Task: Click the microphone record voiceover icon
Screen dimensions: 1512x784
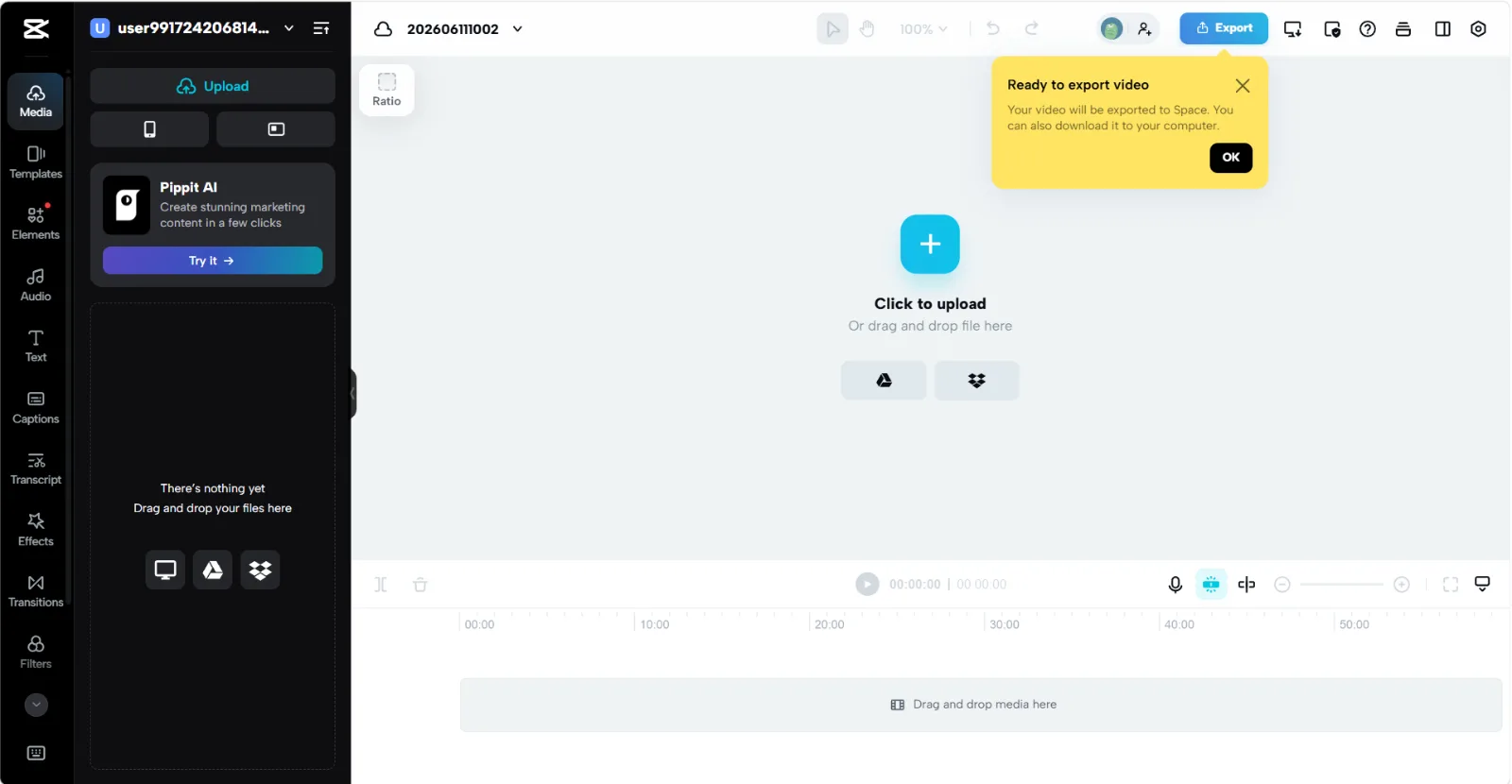Action: point(1175,585)
